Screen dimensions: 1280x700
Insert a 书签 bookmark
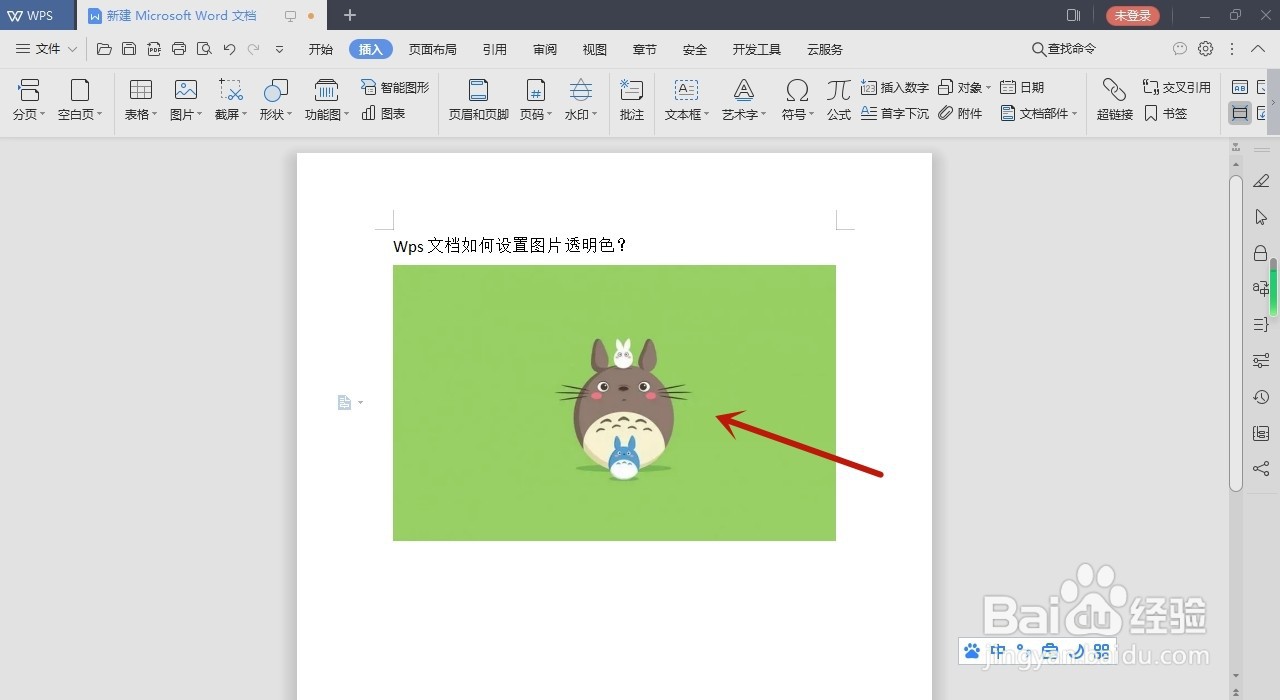(x=1166, y=113)
